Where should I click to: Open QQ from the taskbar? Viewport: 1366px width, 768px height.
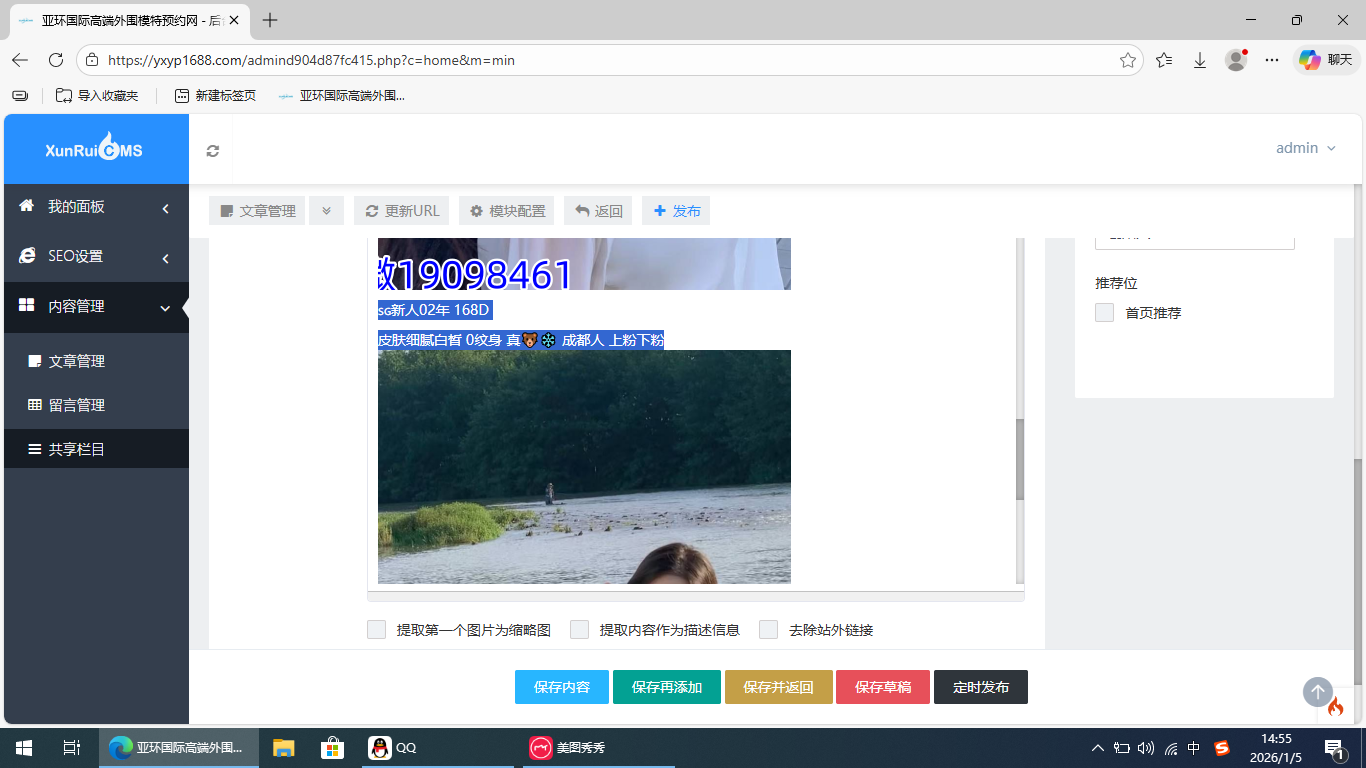393,747
